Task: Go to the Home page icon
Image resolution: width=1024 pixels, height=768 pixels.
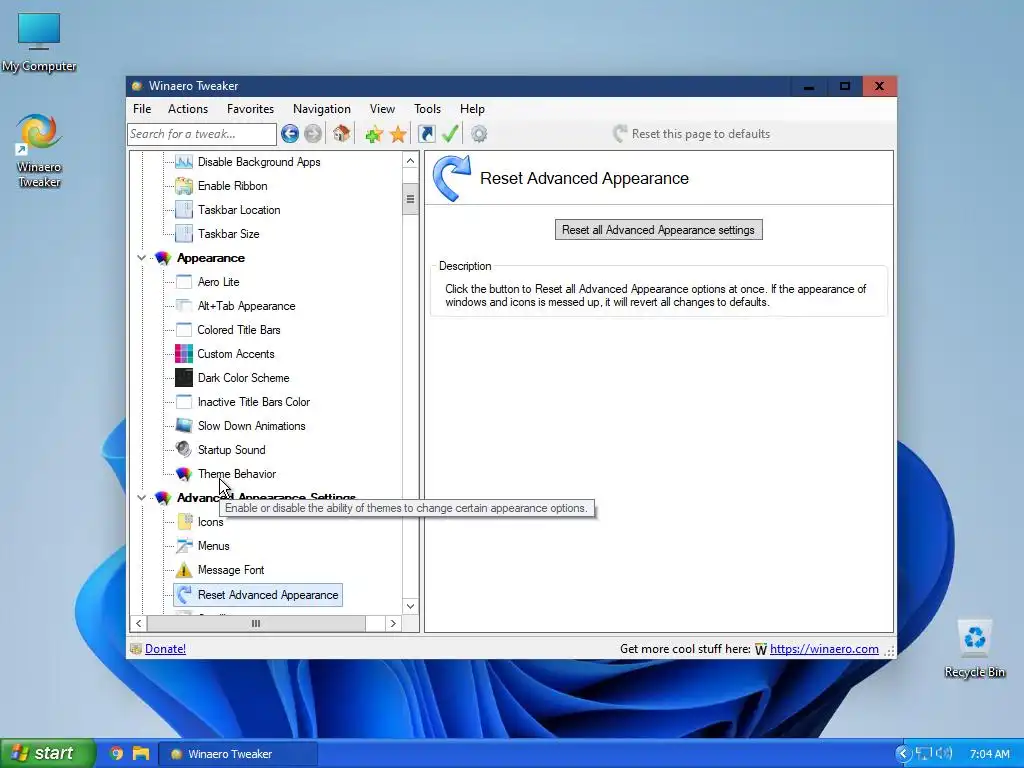Action: (341, 133)
